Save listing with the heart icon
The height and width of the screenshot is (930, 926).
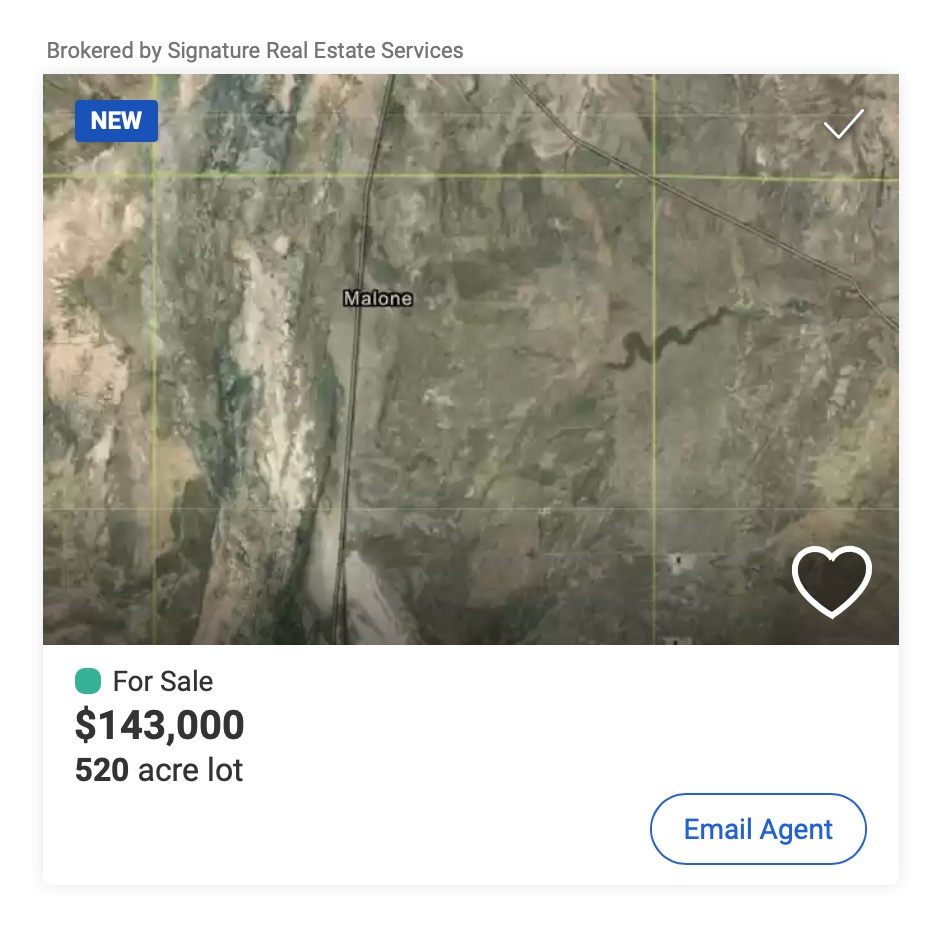[831, 582]
